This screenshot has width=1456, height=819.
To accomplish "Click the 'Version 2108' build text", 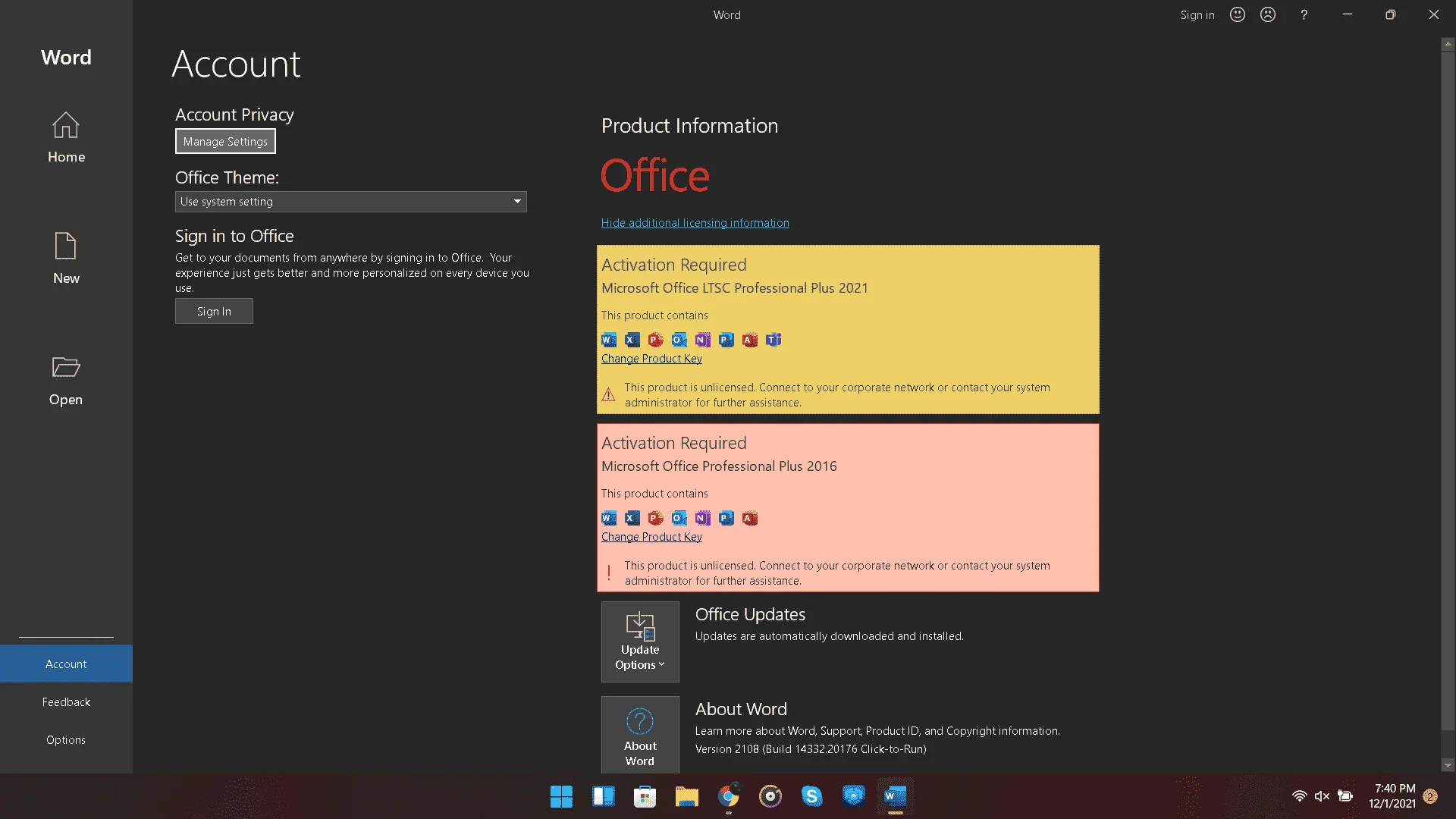I will point(811,749).
